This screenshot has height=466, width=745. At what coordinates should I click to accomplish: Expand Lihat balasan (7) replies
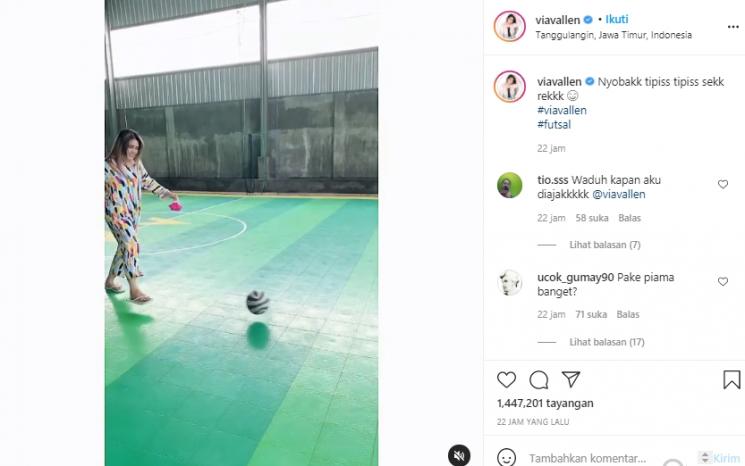click(604, 245)
